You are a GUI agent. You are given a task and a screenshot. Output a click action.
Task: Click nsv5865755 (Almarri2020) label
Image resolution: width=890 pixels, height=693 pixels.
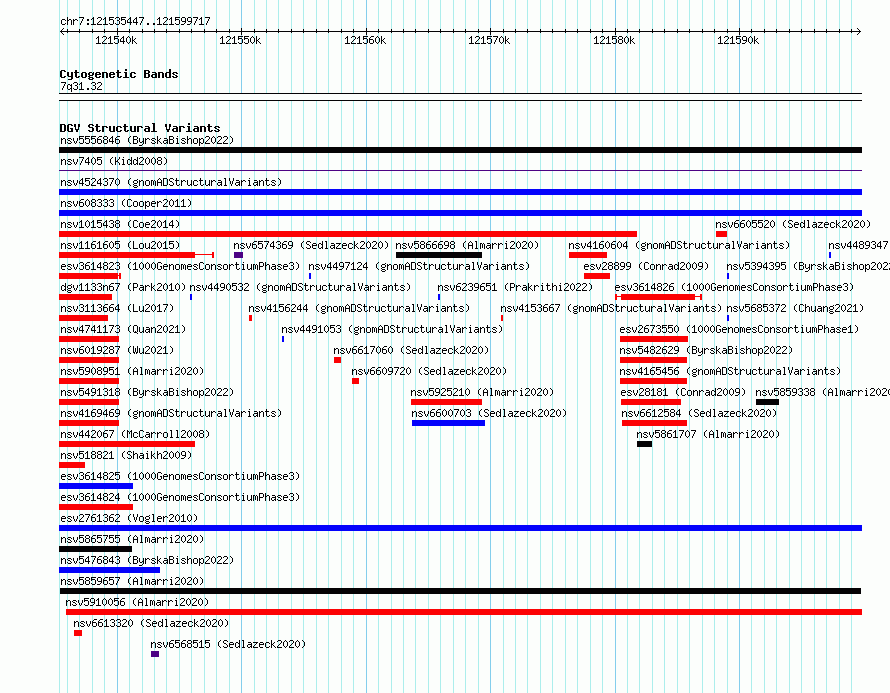[132, 539]
